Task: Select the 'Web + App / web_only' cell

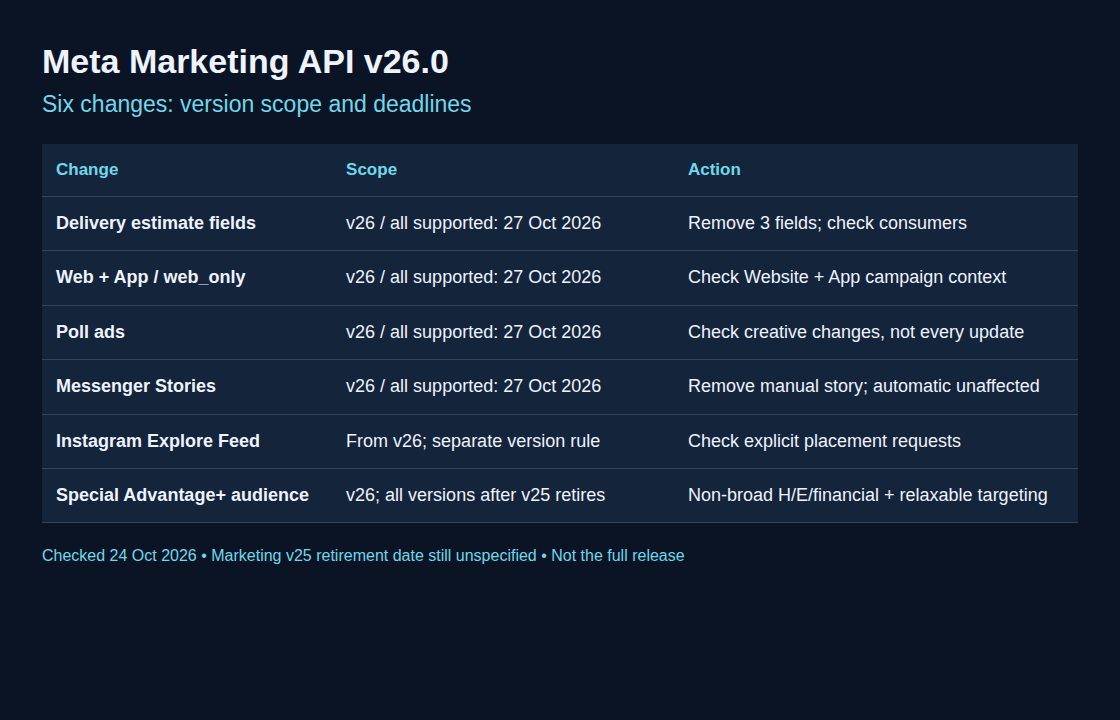Action: (x=151, y=277)
